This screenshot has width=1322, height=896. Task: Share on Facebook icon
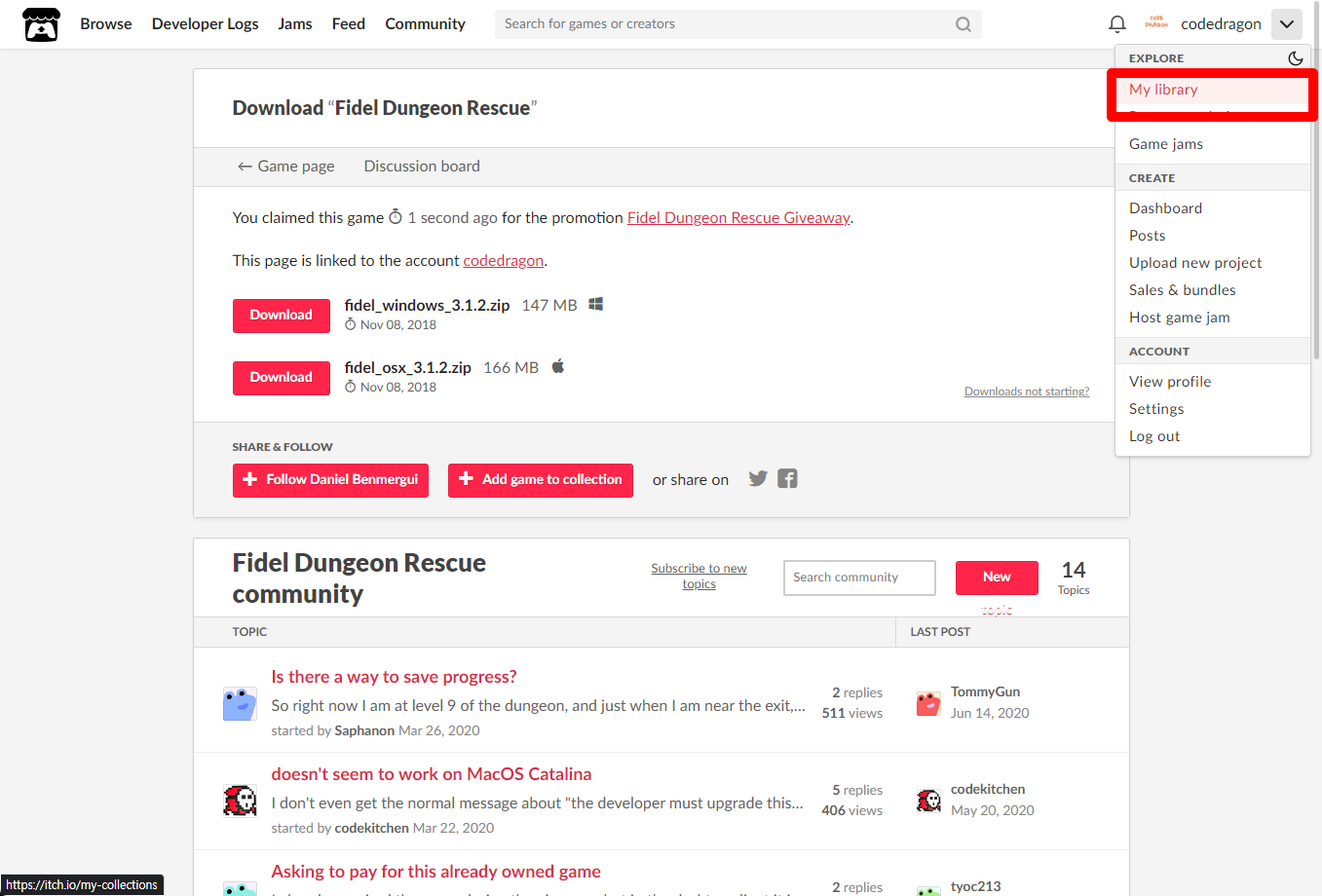788,478
